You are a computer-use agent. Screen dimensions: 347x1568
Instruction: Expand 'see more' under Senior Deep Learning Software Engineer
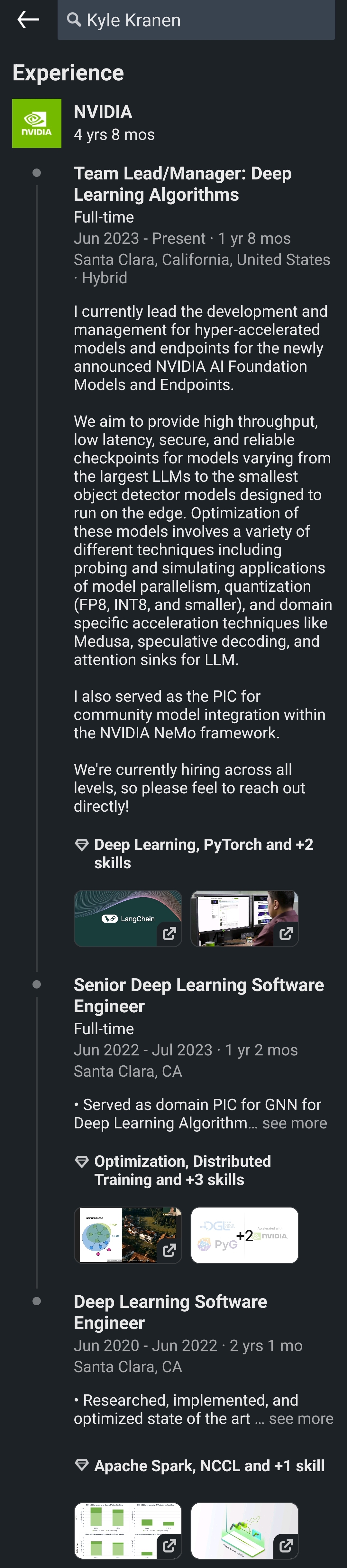pos(295,1123)
